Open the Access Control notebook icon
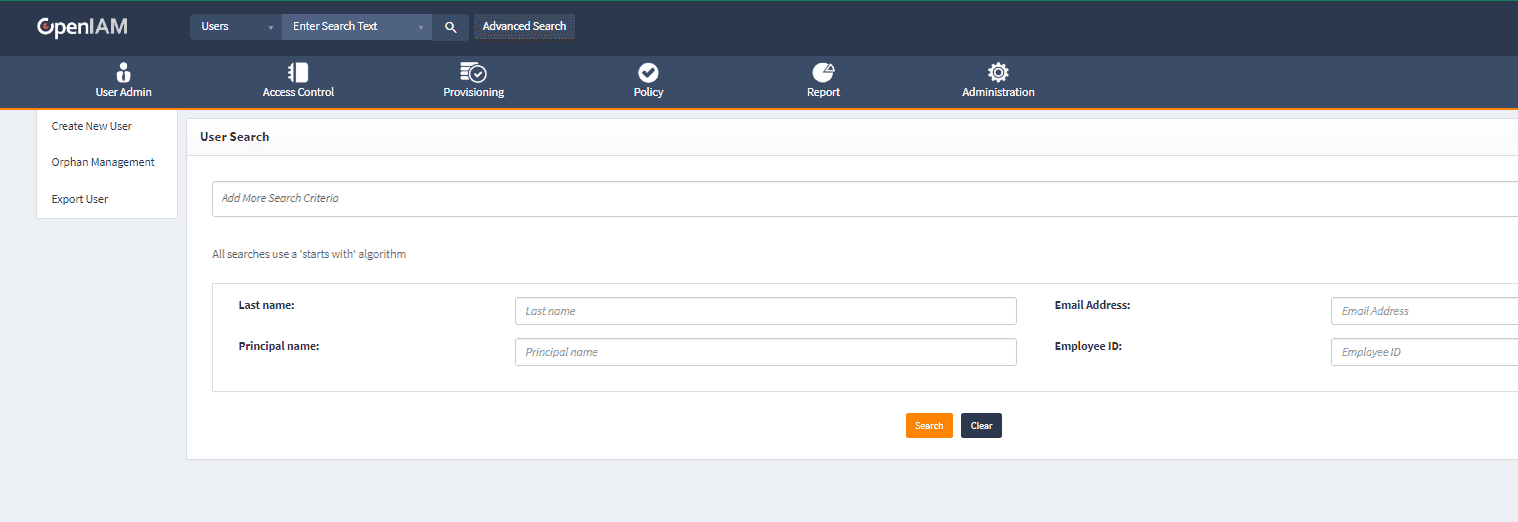 [298, 72]
